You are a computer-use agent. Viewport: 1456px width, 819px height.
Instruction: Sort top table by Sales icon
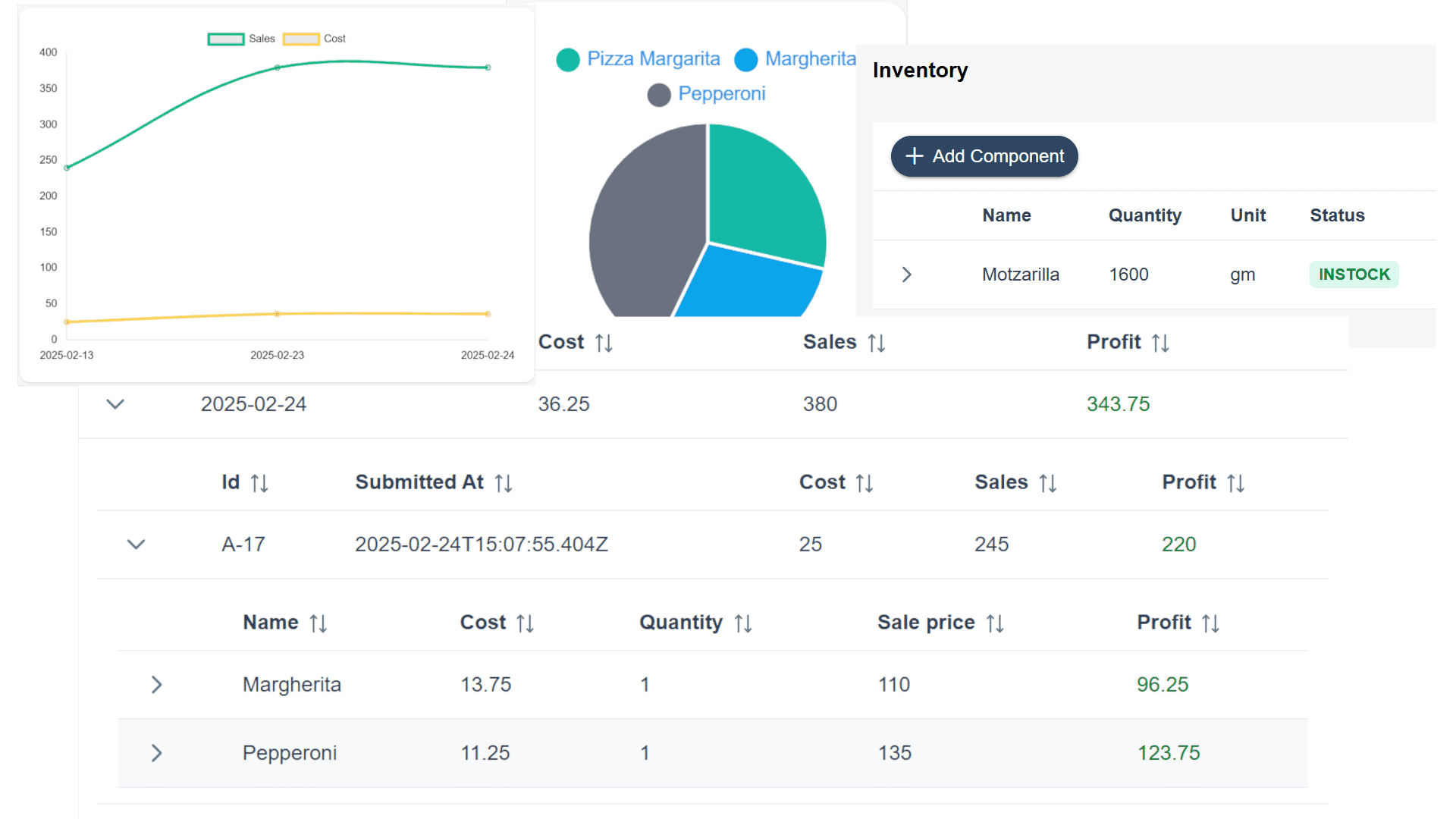877,343
